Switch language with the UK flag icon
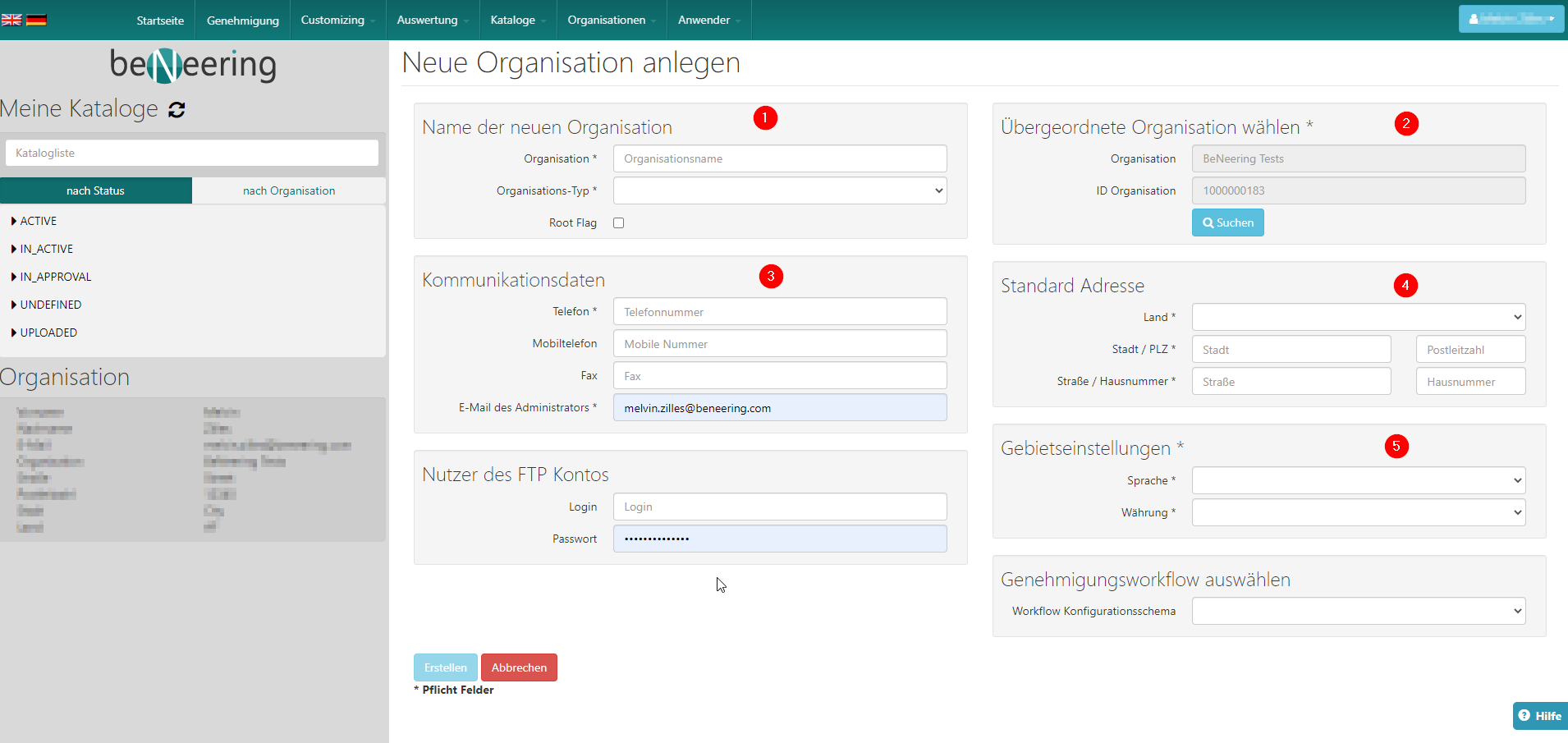This screenshot has height=743, width=1568. tap(11, 20)
